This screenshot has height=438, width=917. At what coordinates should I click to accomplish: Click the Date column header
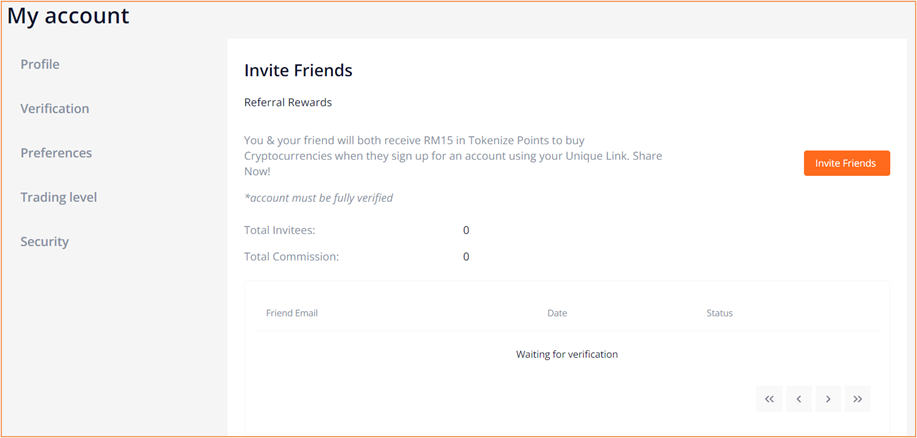coord(557,313)
